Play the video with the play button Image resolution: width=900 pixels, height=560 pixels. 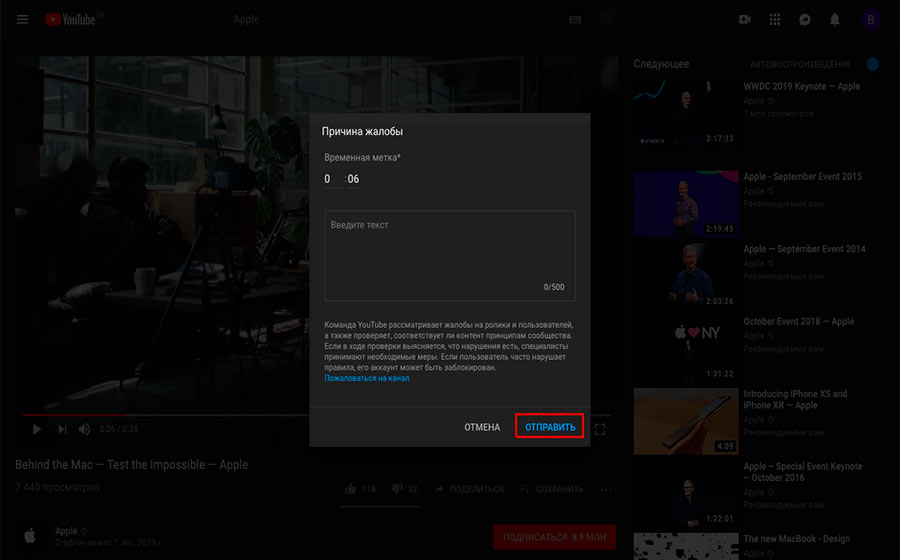click(x=37, y=429)
